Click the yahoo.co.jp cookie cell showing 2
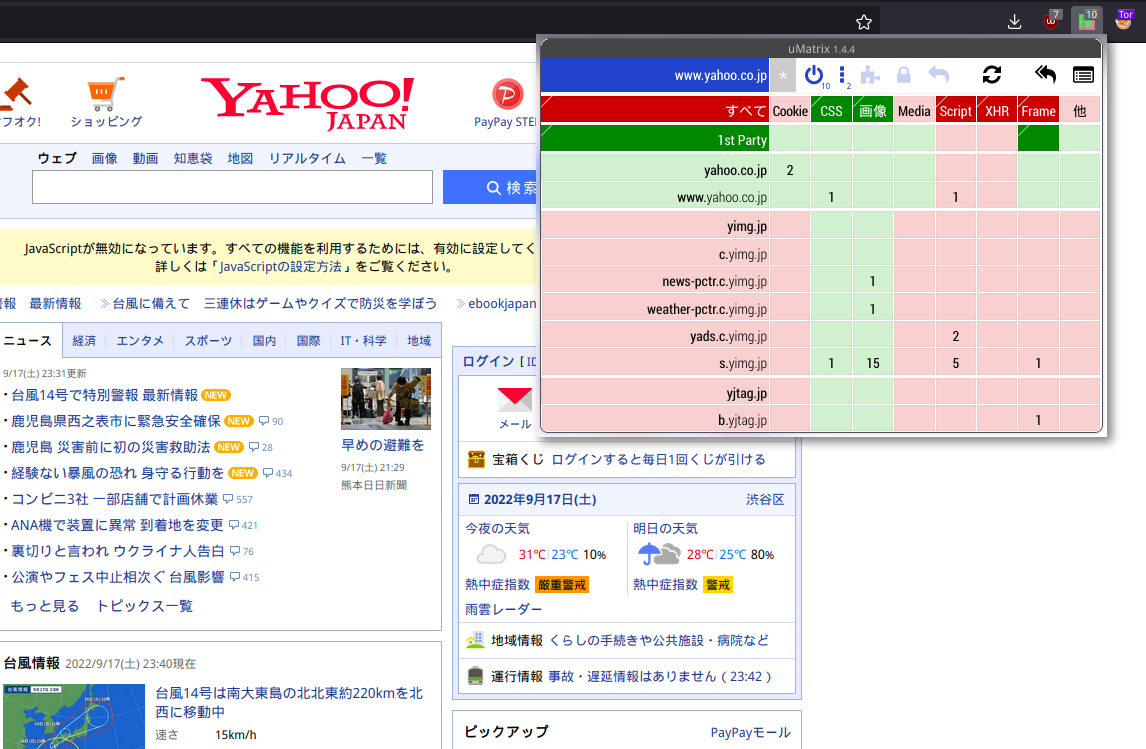Screen dimensions: 1146x749 pos(790,170)
